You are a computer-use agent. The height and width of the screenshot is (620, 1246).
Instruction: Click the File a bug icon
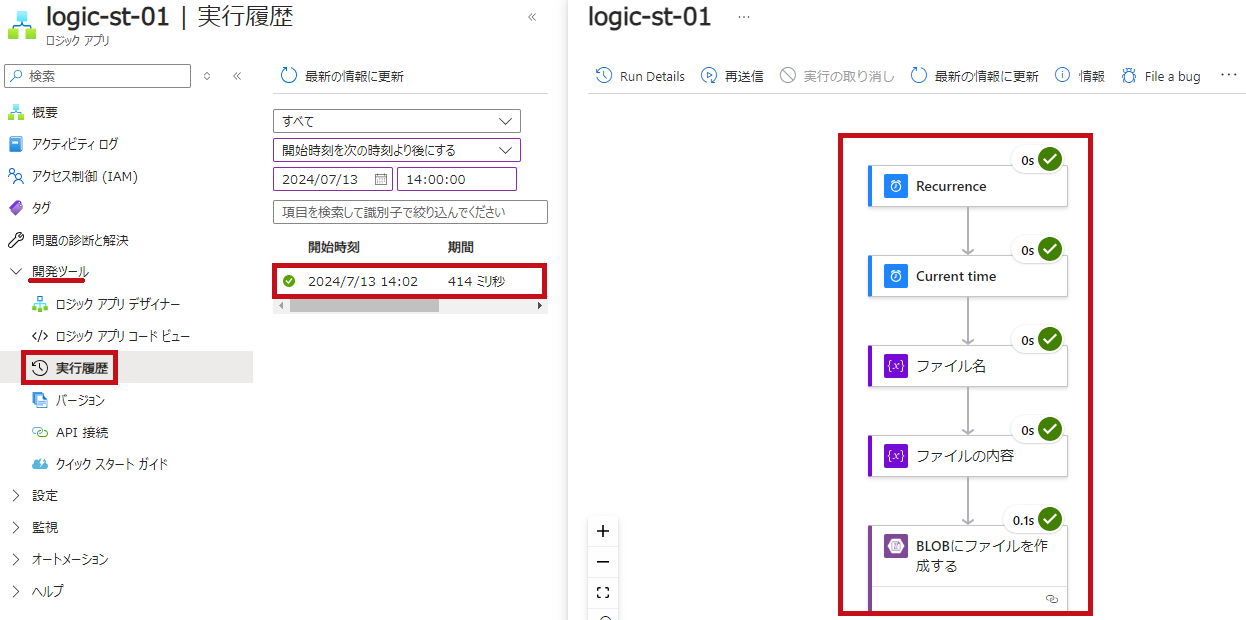1129,75
